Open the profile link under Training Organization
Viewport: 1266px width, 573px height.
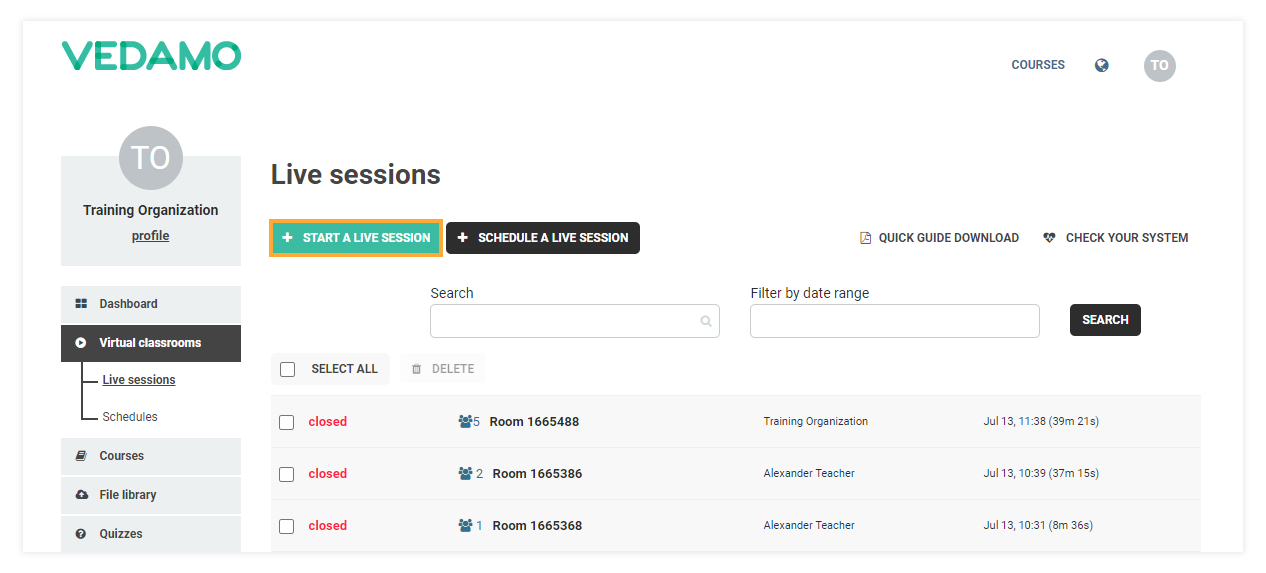(151, 236)
